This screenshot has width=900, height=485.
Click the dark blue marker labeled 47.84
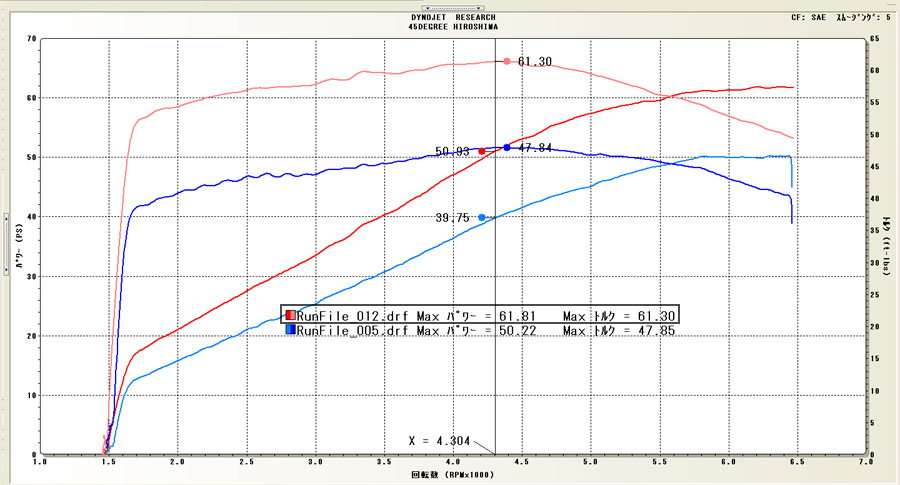[507, 147]
